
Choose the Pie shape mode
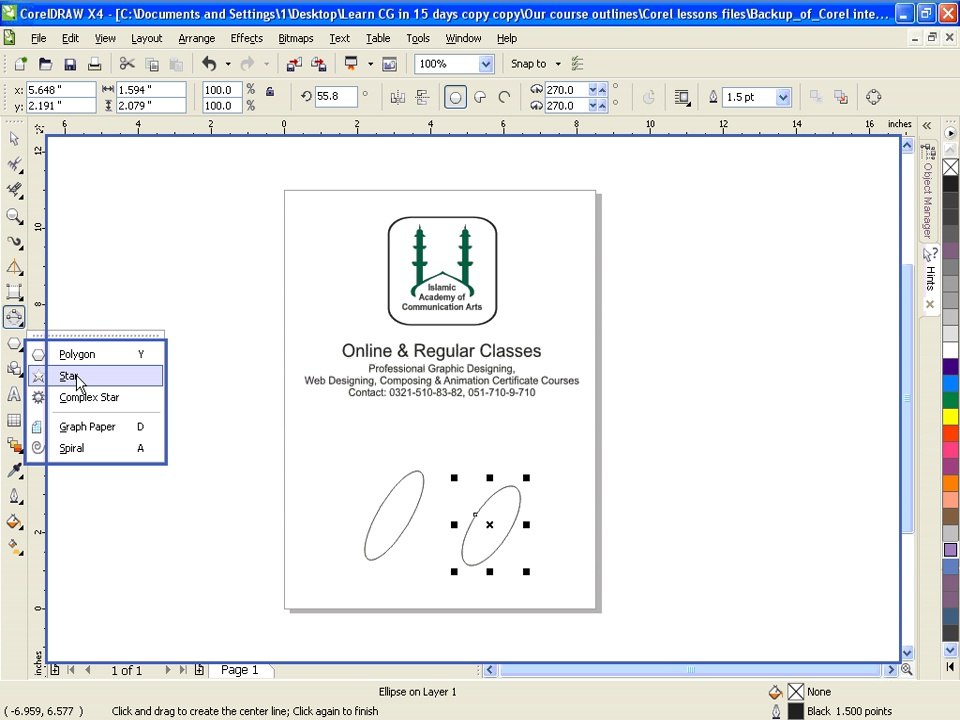click(x=481, y=97)
